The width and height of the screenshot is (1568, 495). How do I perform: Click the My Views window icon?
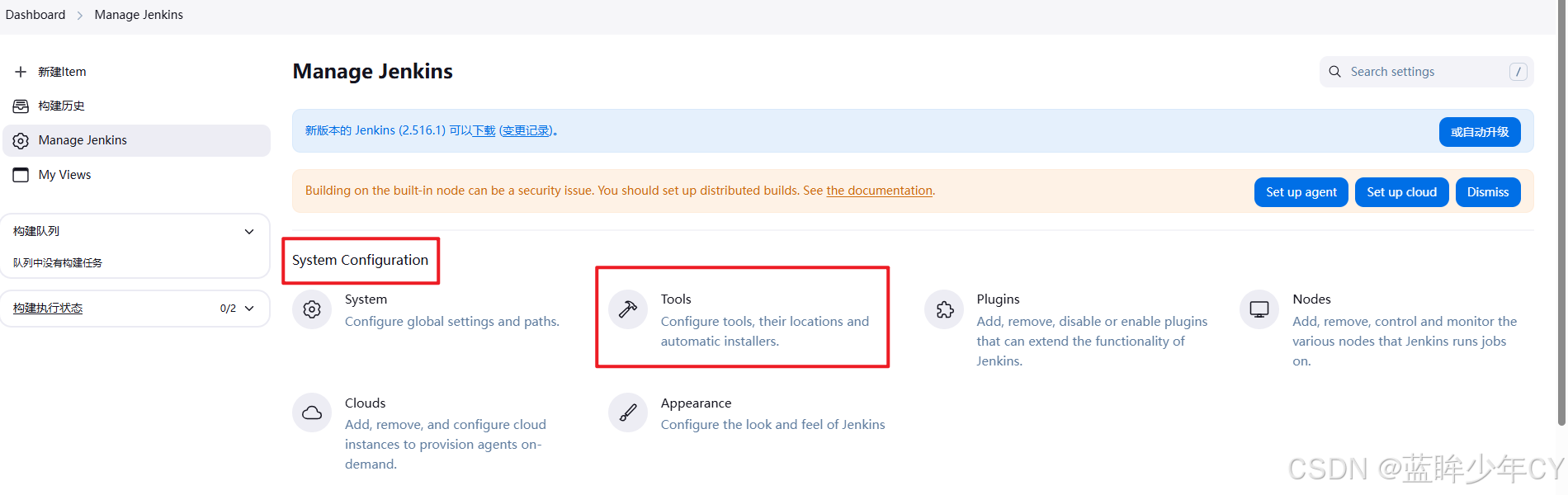coord(21,175)
